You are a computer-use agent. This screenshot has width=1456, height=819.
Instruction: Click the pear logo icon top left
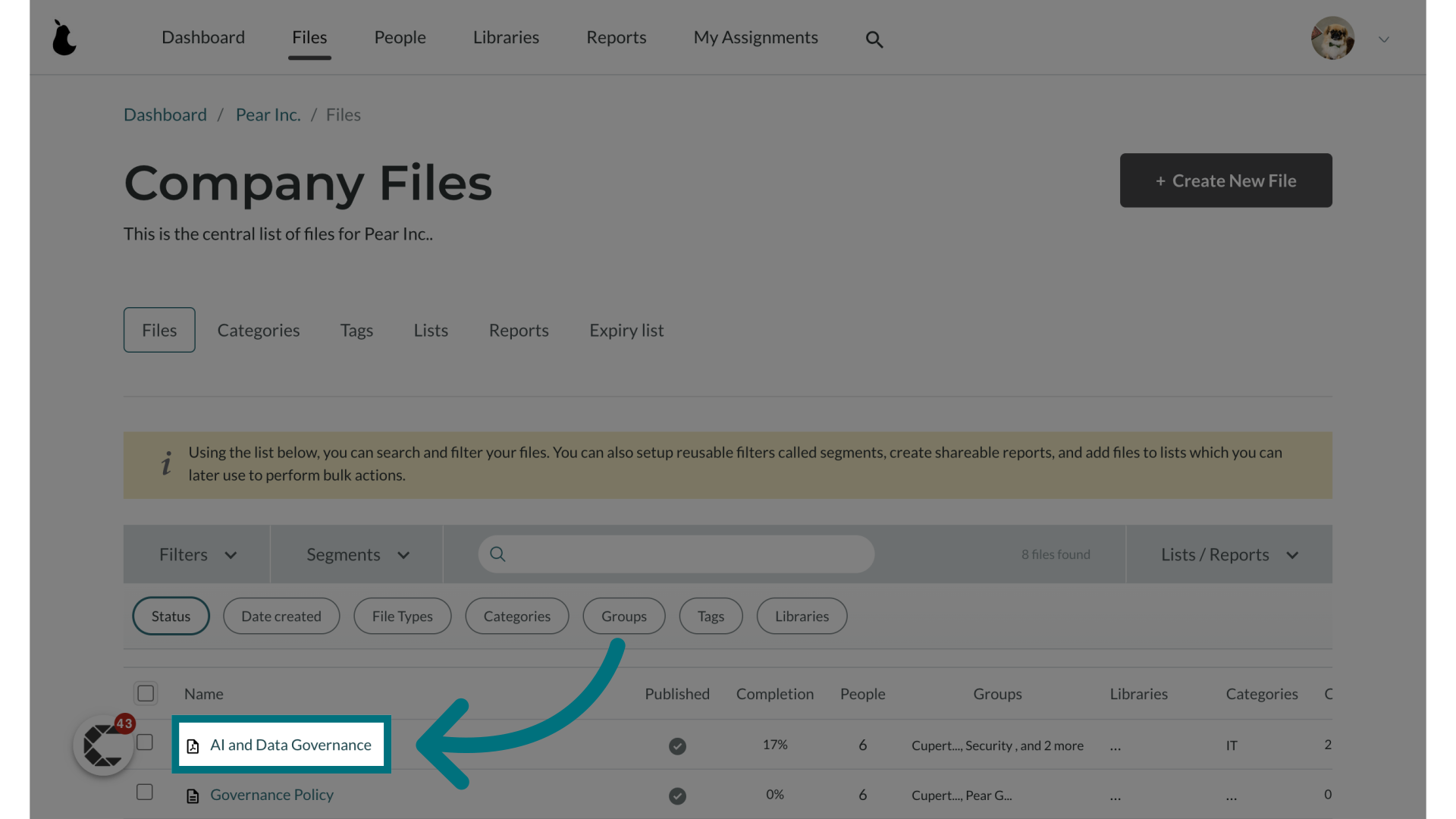[x=64, y=38]
